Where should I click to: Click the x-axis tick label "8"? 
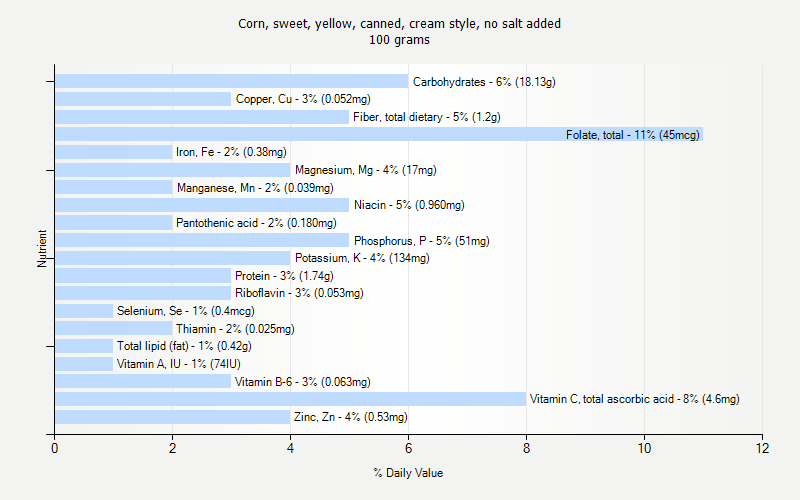pos(526,448)
